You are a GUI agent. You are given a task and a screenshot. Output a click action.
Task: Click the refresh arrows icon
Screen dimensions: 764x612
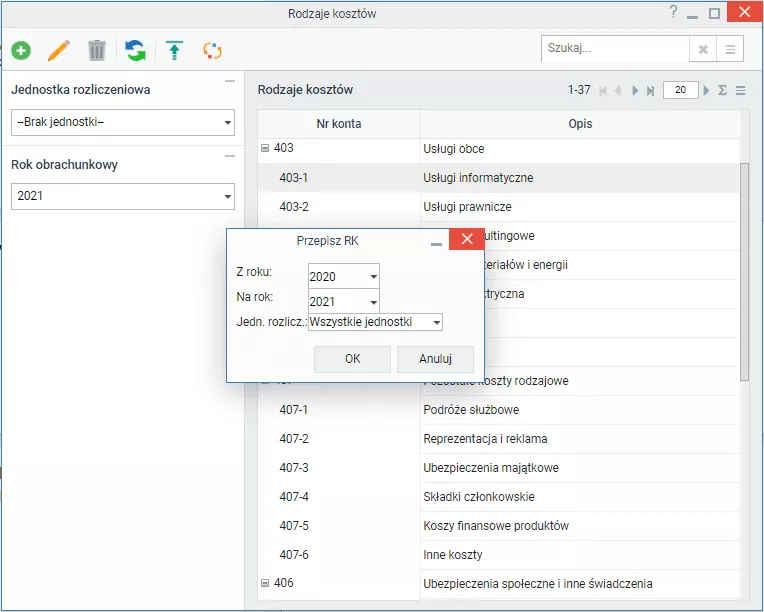coord(135,50)
